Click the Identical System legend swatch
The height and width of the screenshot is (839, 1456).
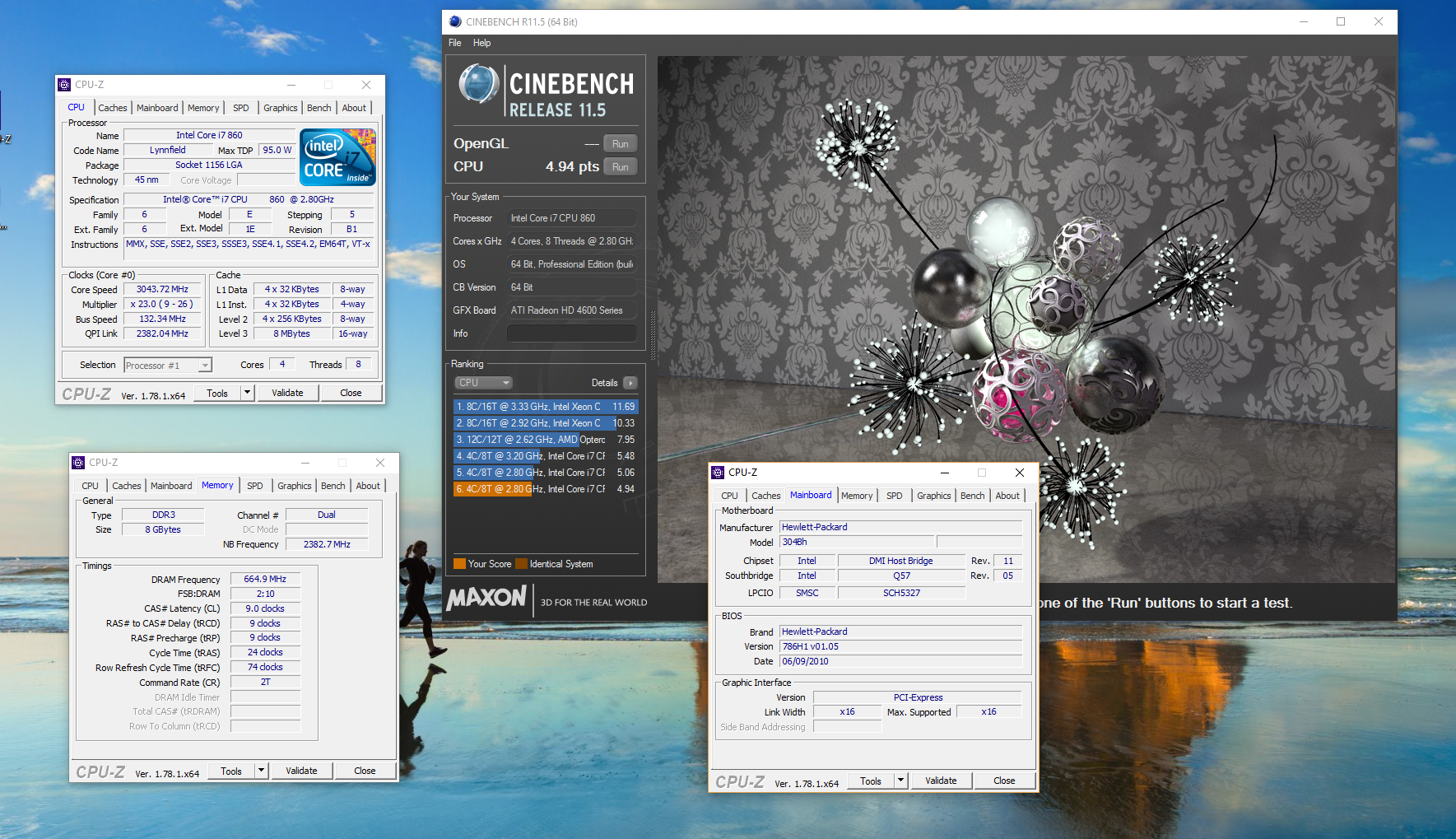(521, 564)
